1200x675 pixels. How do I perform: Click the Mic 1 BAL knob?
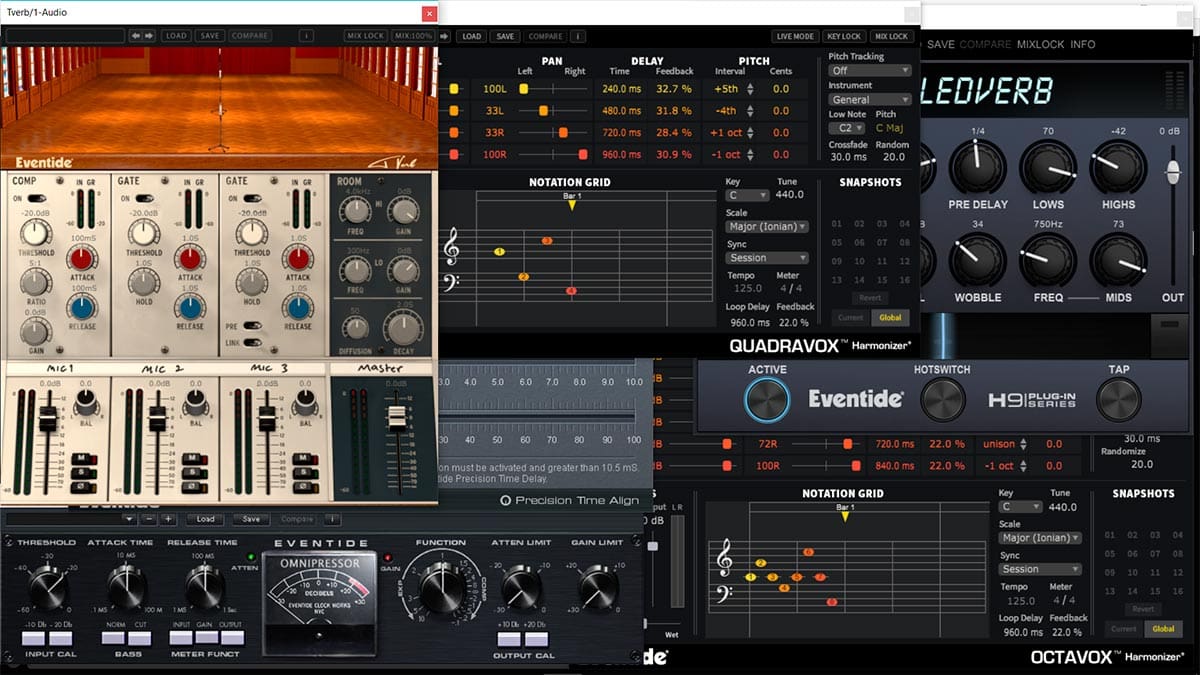tap(84, 401)
